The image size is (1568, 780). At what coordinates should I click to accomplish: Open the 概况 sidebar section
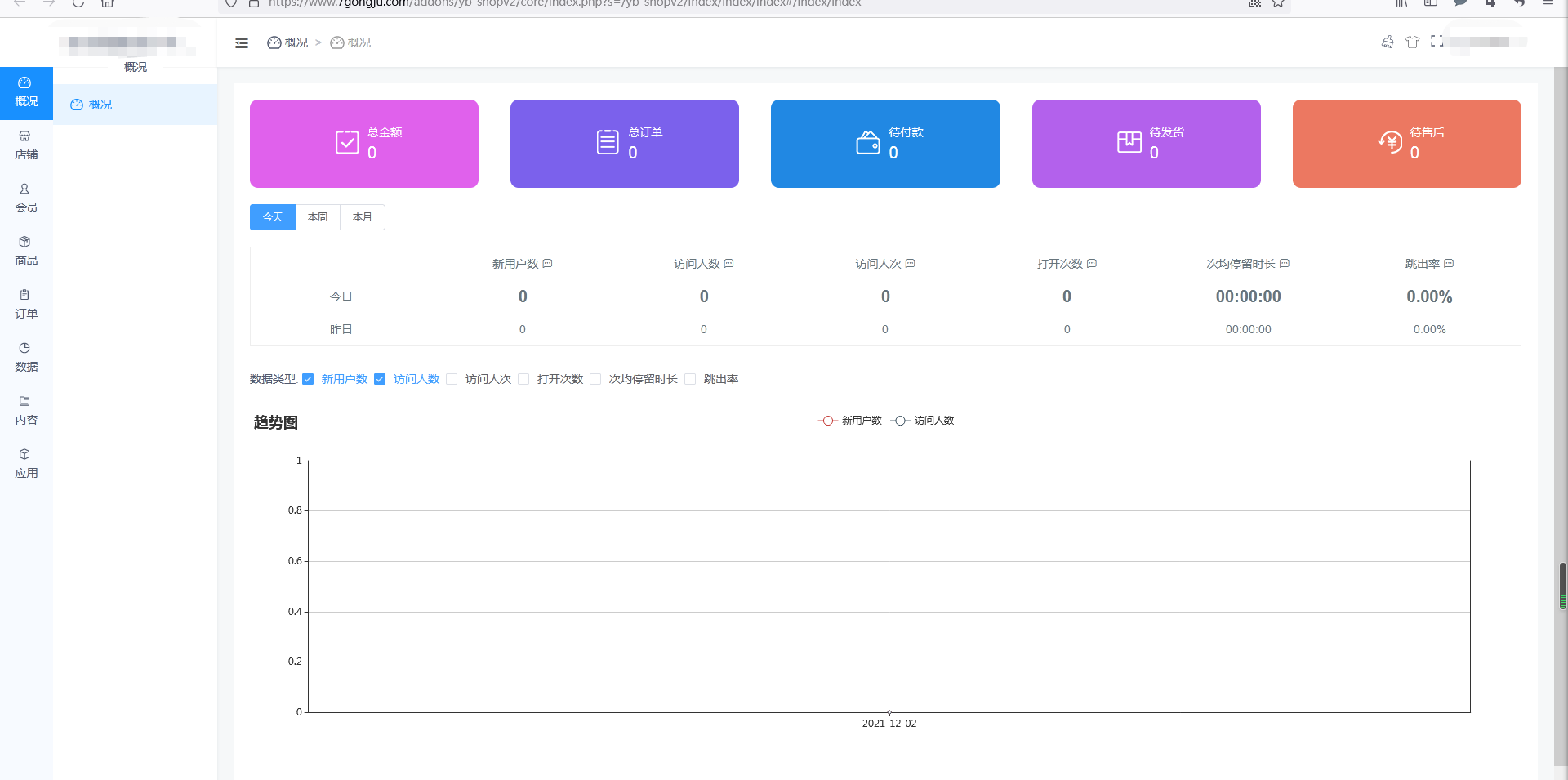(x=26, y=93)
